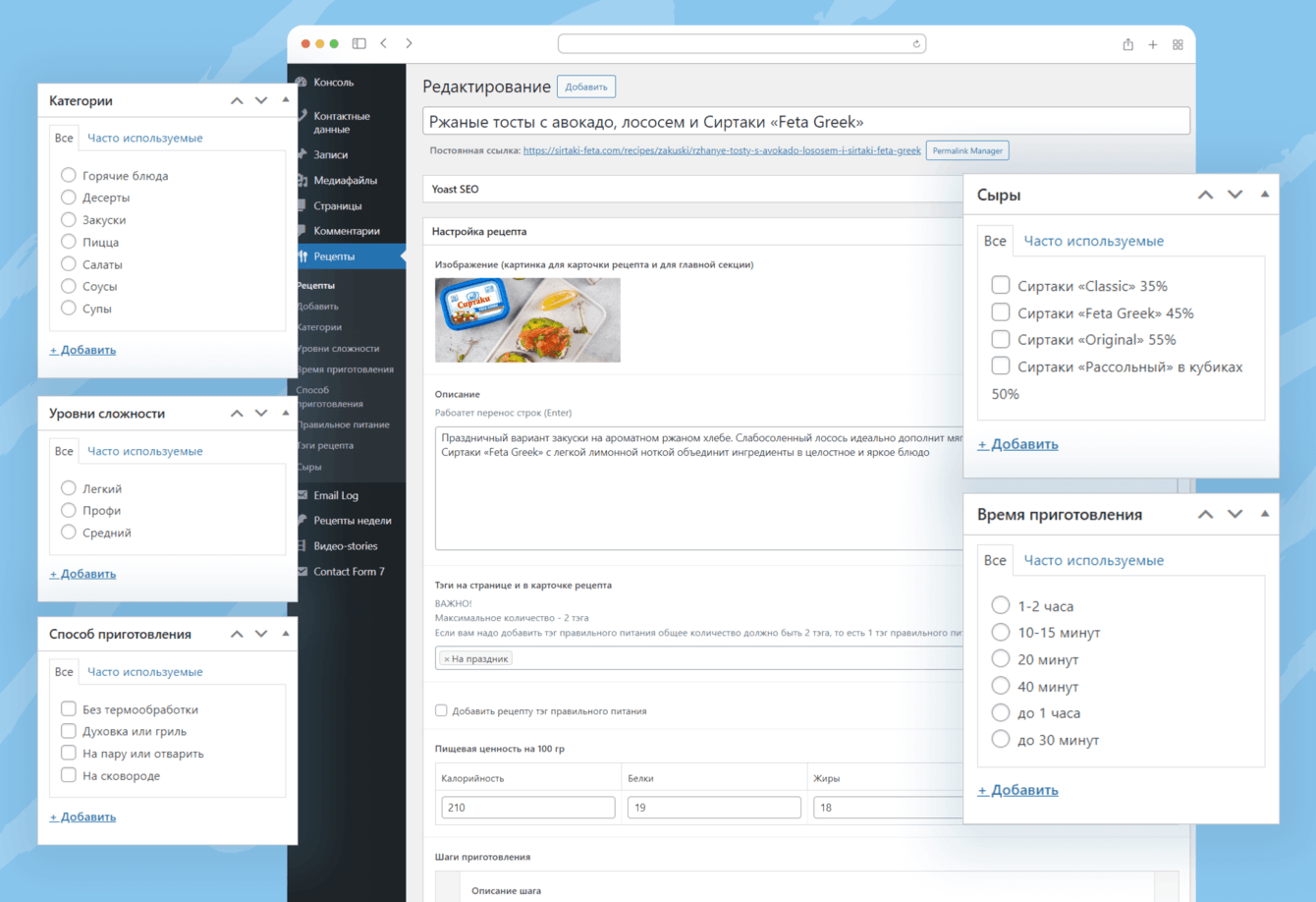Pick the Средний difficulty level
The image size is (1316, 902).
click(x=68, y=532)
